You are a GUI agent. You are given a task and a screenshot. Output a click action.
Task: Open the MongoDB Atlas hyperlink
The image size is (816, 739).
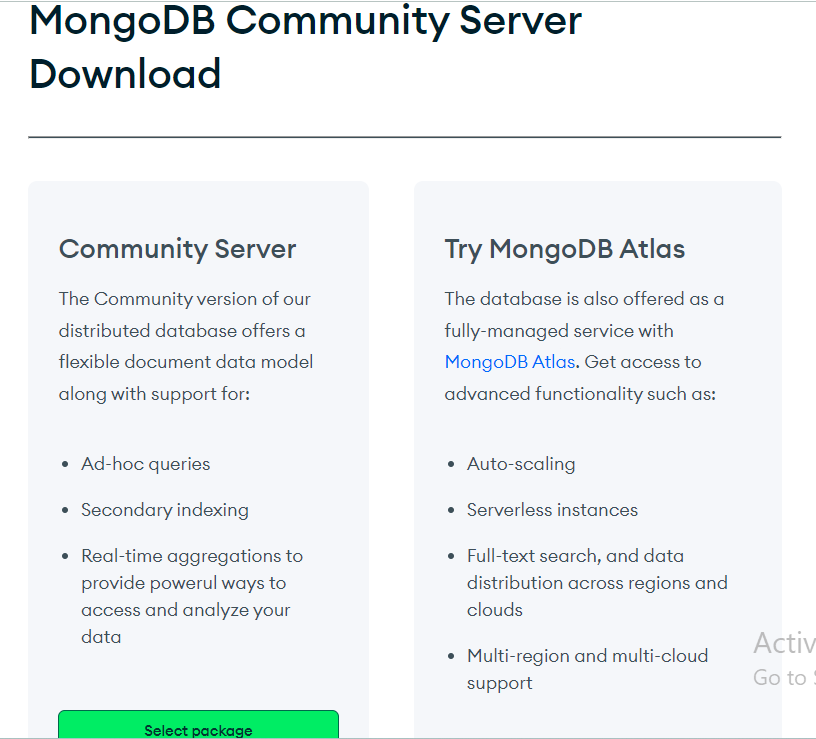click(x=509, y=362)
